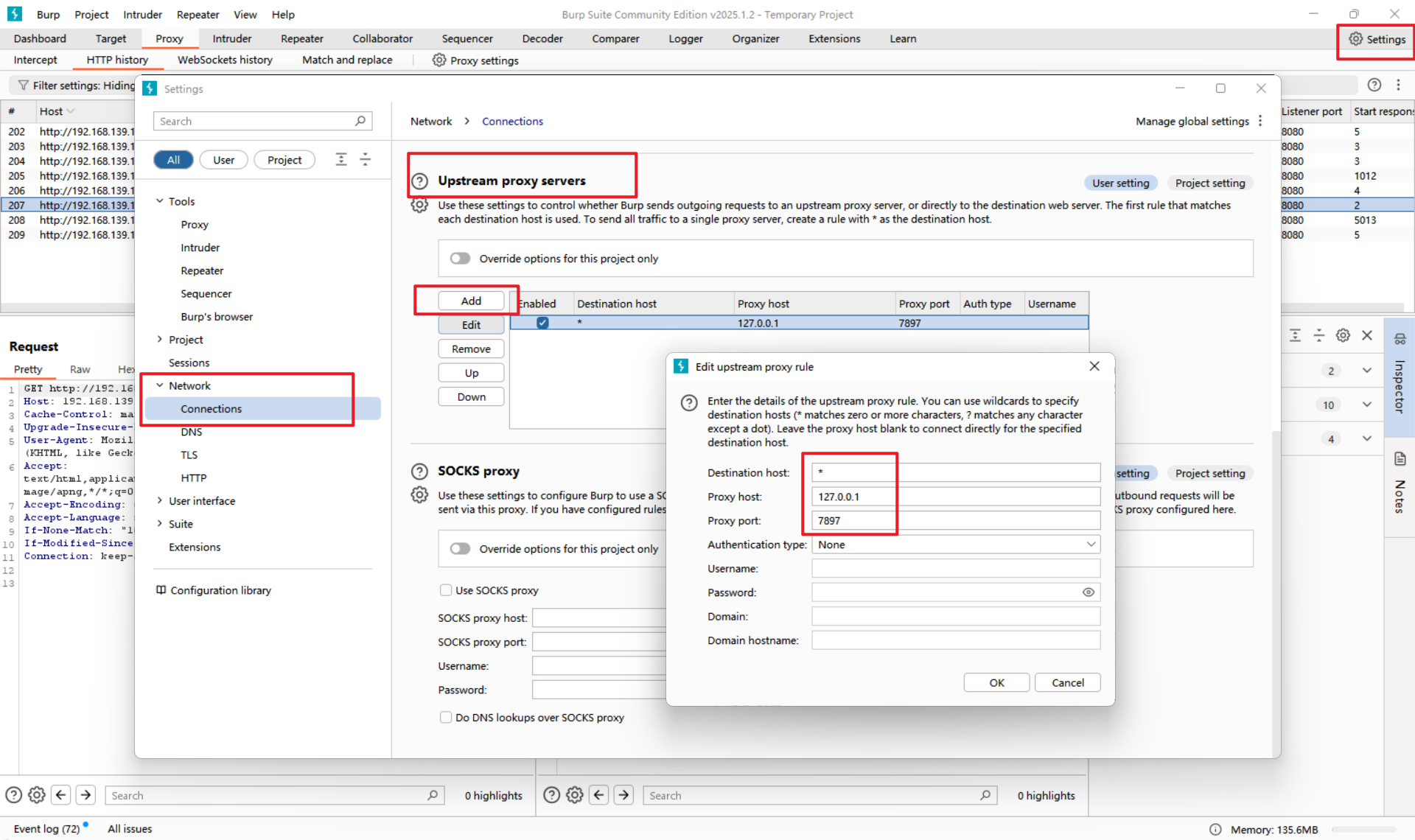Check Use SOCKS proxy checkbox
This screenshot has height=840, width=1415.
446,590
